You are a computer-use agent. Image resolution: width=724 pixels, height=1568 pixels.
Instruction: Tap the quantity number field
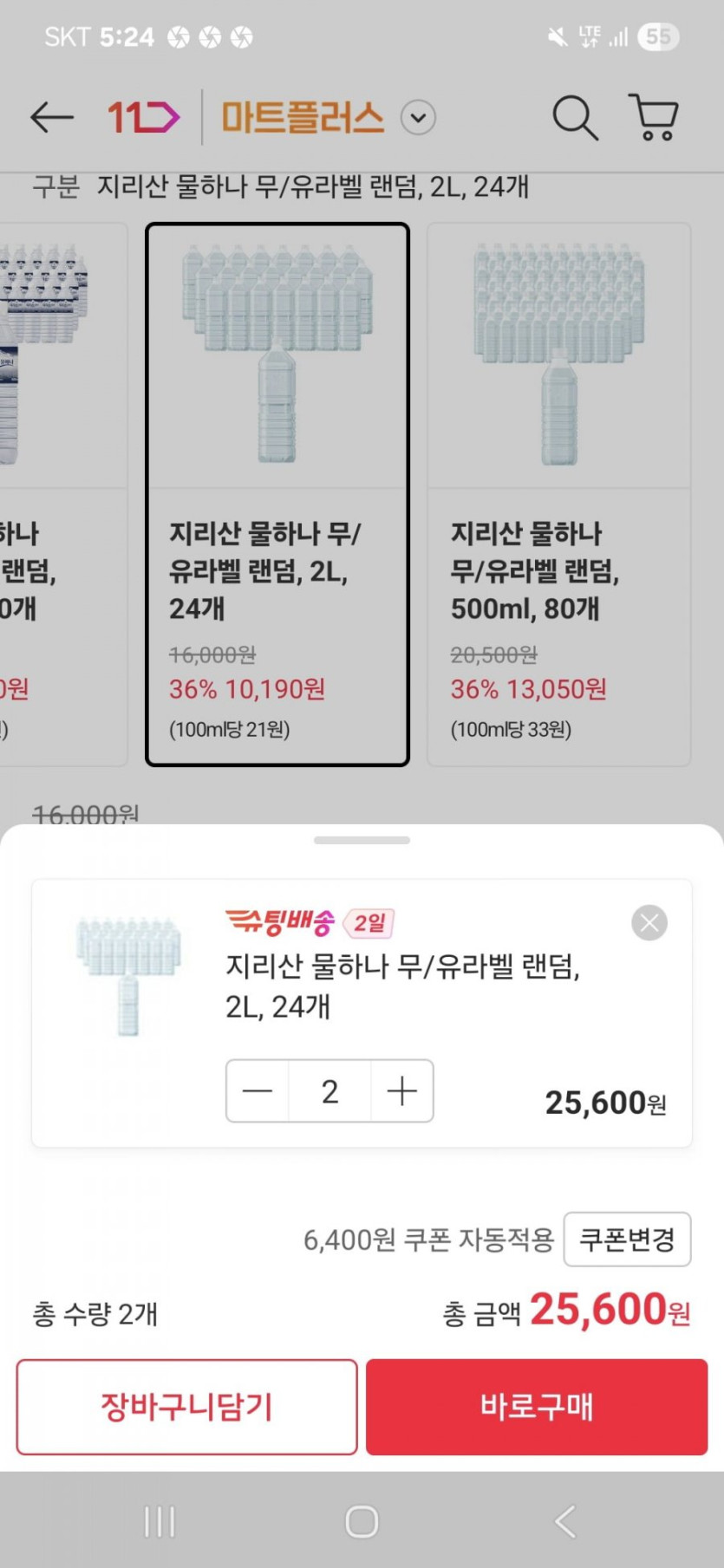click(329, 1091)
